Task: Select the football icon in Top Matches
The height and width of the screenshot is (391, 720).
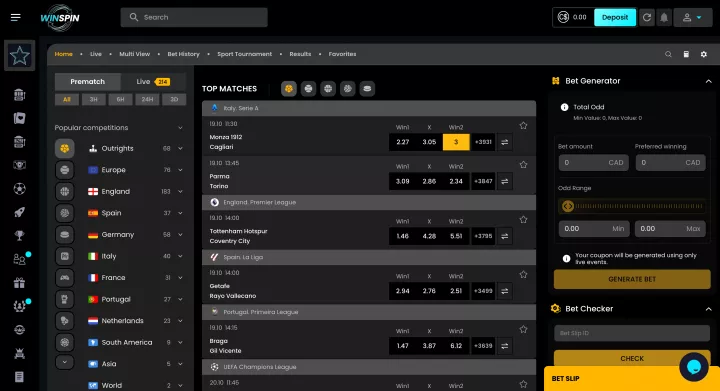Action: [289, 89]
